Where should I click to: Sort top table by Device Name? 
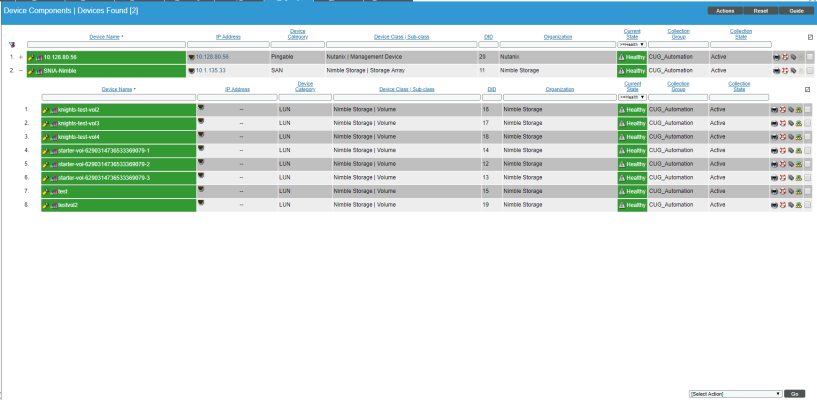(x=105, y=37)
